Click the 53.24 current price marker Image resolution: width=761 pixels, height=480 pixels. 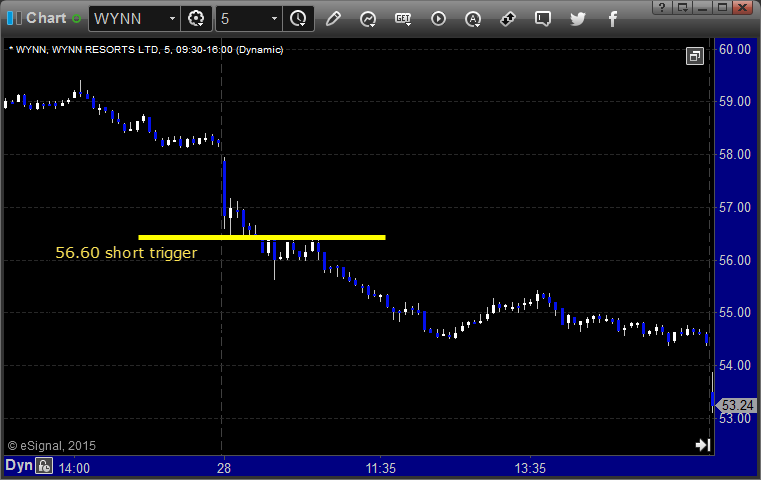click(x=737, y=405)
